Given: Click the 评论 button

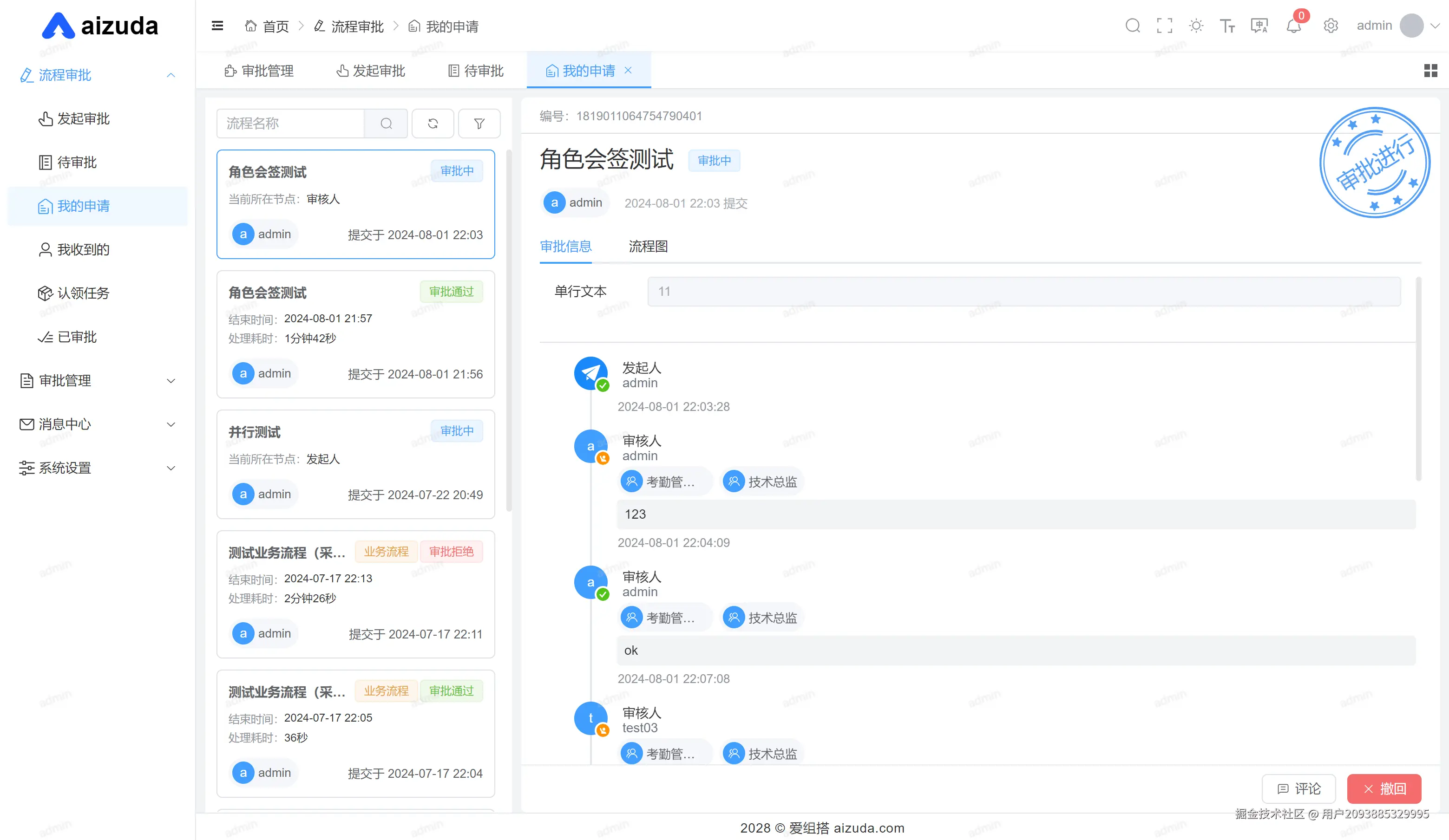Looking at the screenshot, I should [1298, 788].
